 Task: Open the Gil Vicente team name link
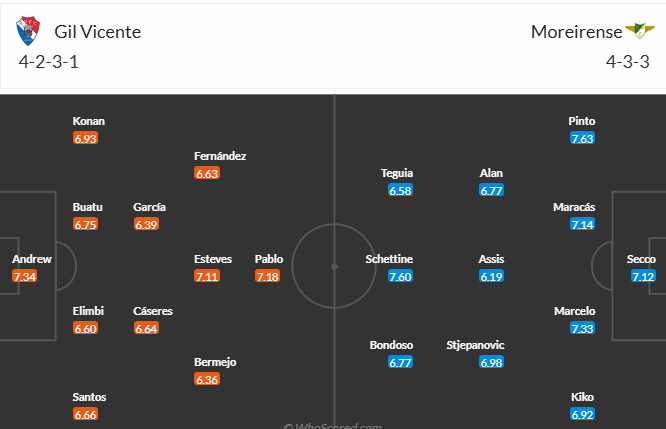[x=98, y=32]
